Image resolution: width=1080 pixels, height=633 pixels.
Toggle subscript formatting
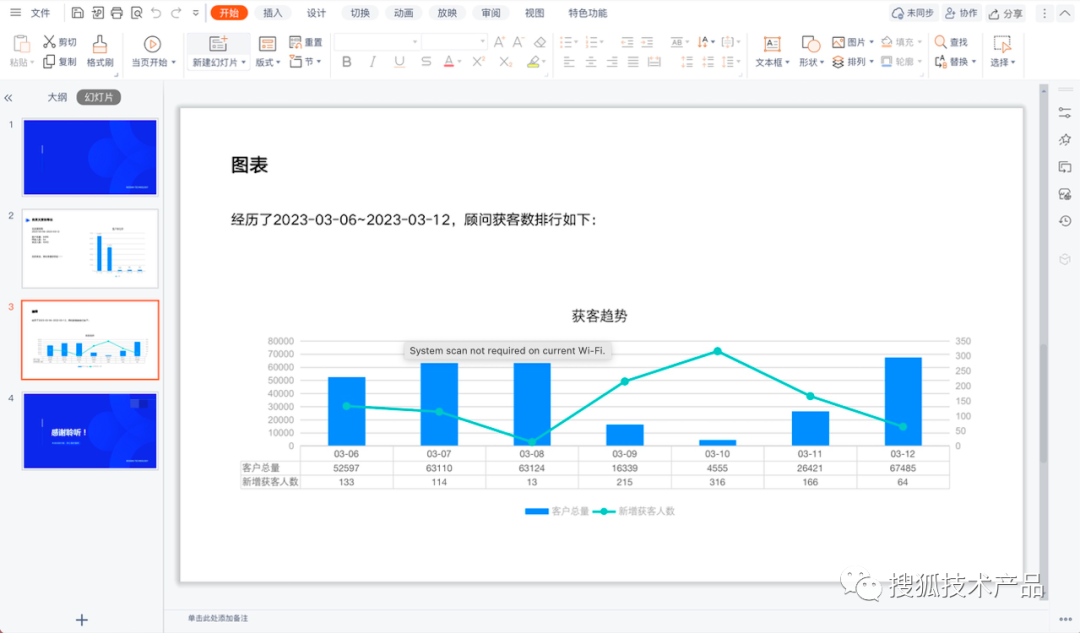tap(506, 62)
